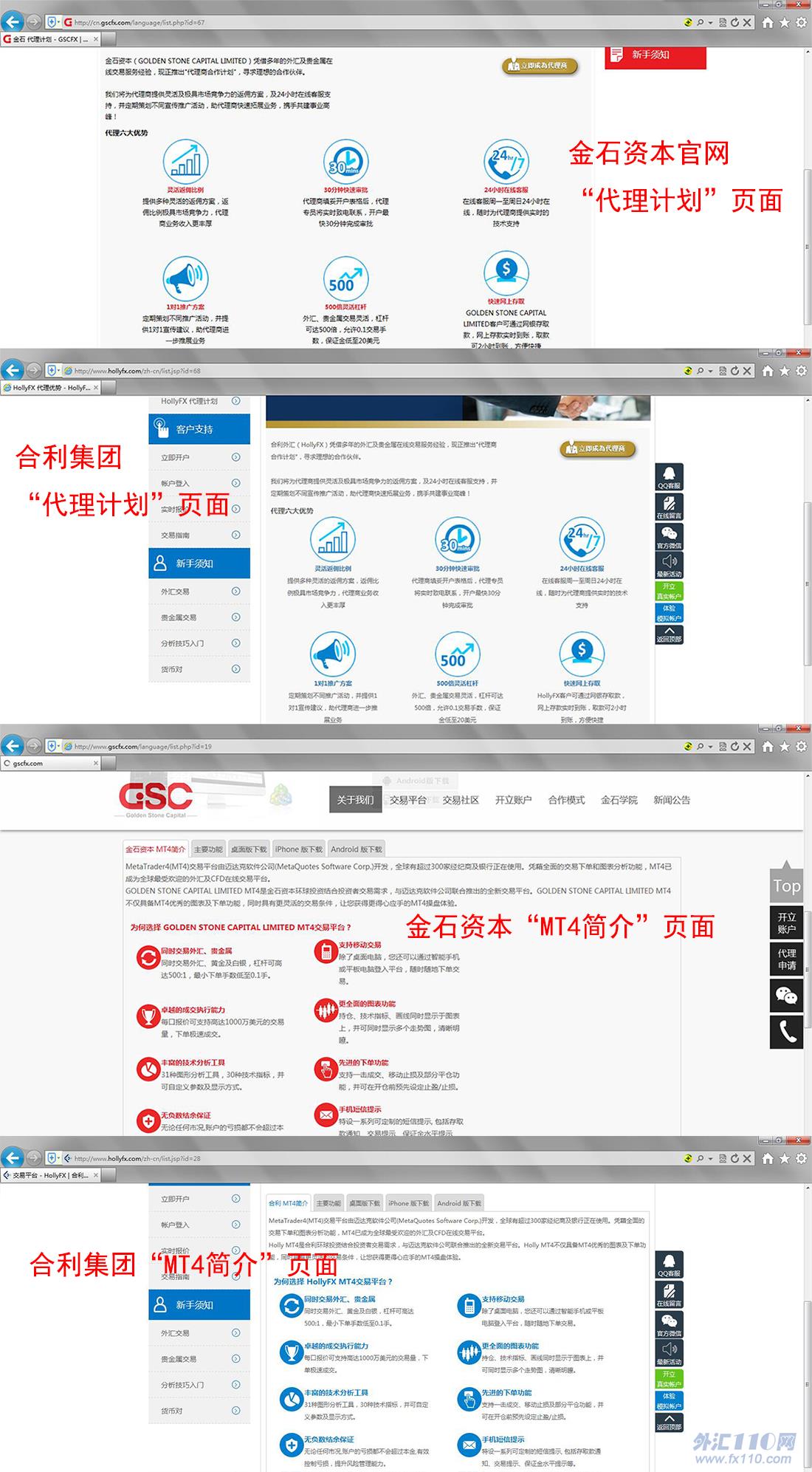This screenshot has height=1472, width=812.
Task: Expand 分析技巧入门 chevron in HollyFX MT4 window sidebar
Action: (x=235, y=1384)
